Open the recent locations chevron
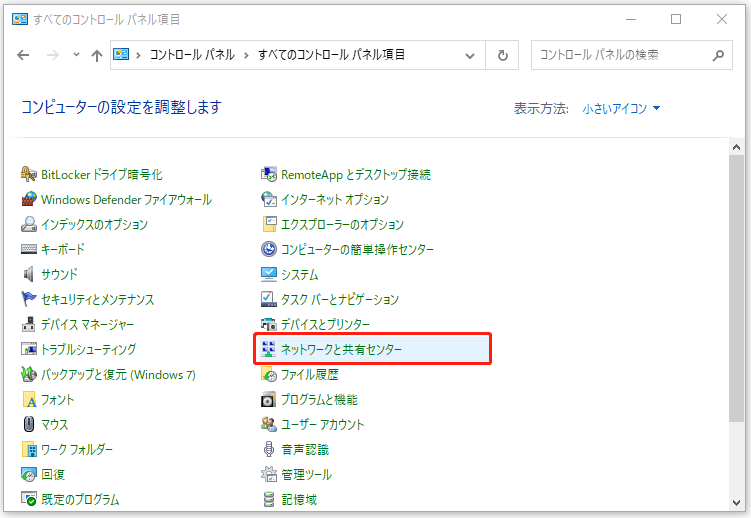The image size is (751, 518). [76, 55]
